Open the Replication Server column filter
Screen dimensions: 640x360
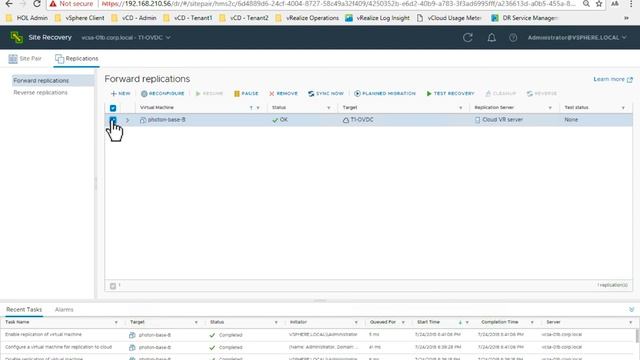pos(550,108)
